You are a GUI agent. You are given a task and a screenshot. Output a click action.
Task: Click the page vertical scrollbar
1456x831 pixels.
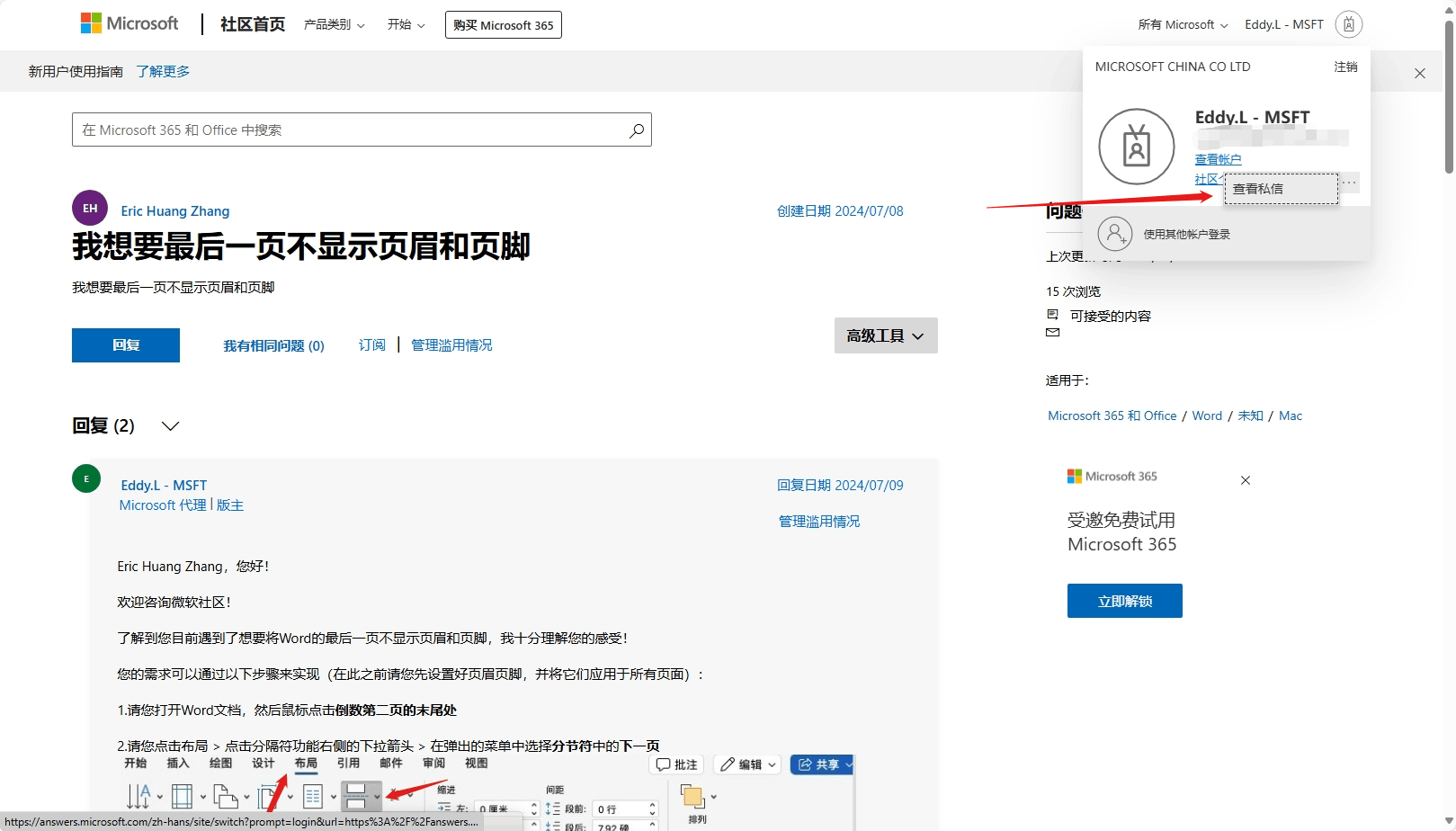[x=1449, y=97]
